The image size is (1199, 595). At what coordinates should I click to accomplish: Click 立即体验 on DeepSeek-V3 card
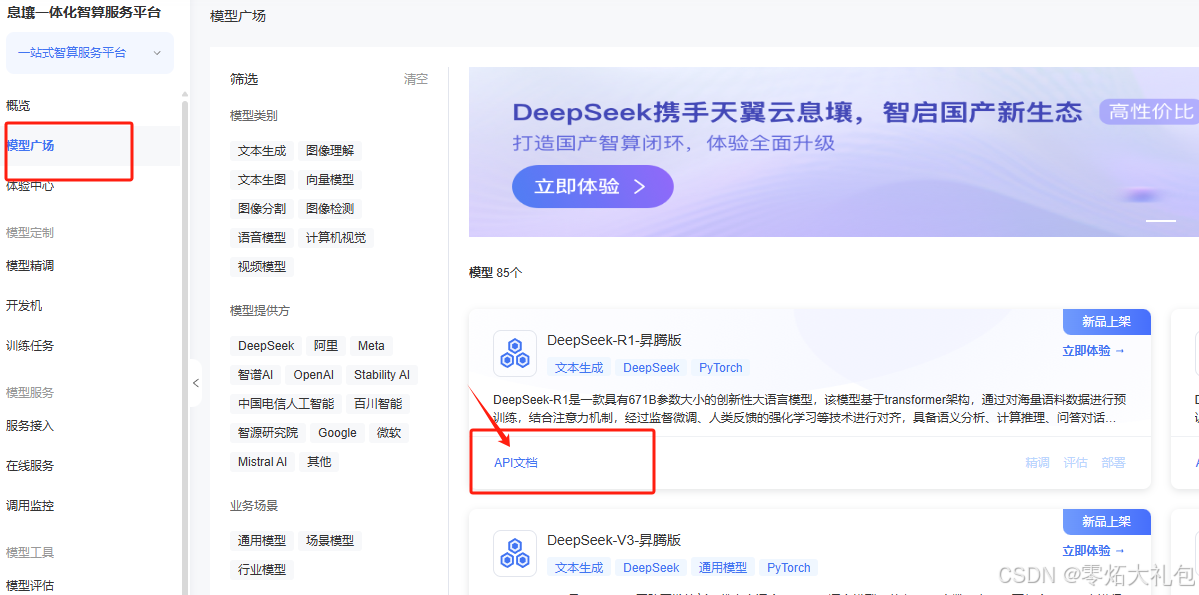click(x=1093, y=551)
